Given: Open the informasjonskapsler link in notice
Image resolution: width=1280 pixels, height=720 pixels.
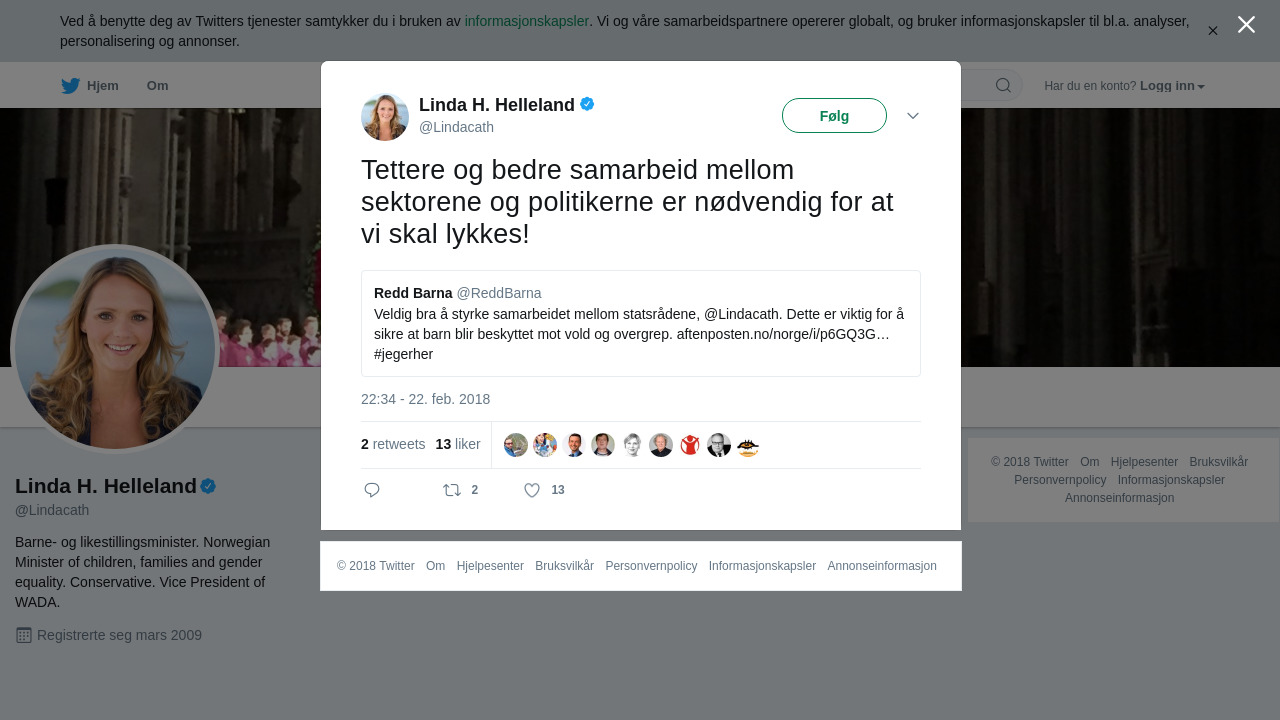Looking at the screenshot, I should 527,21.
